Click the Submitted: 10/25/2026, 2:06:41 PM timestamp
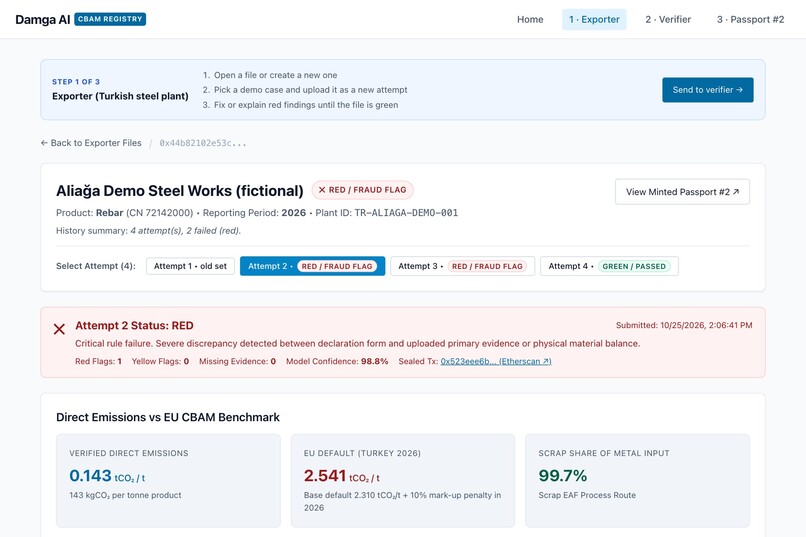This screenshot has width=806, height=537. [x=684, y=325]
